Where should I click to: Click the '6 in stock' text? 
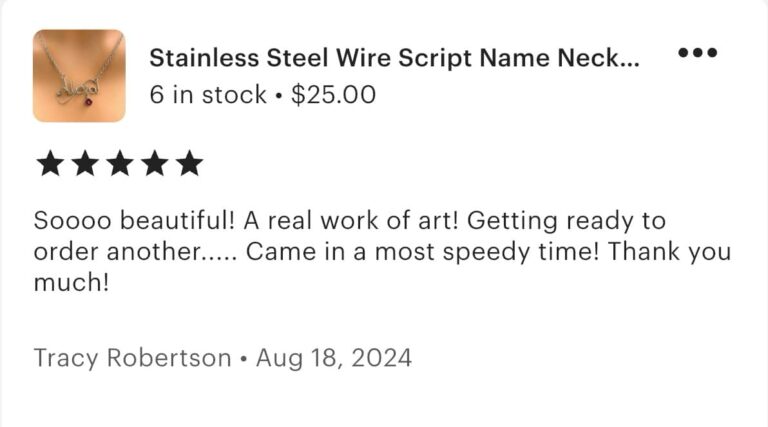208,95
